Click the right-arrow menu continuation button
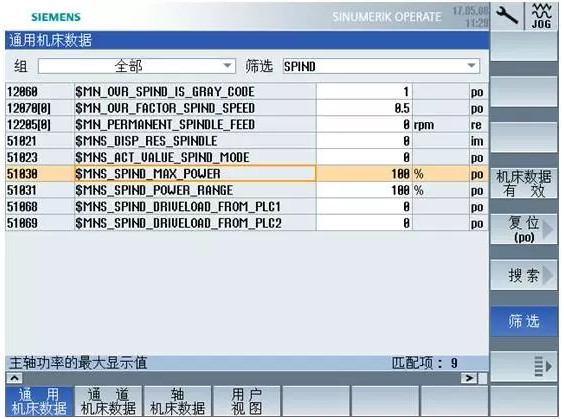This screenshot has width=564, height=419. pos(469,378)
